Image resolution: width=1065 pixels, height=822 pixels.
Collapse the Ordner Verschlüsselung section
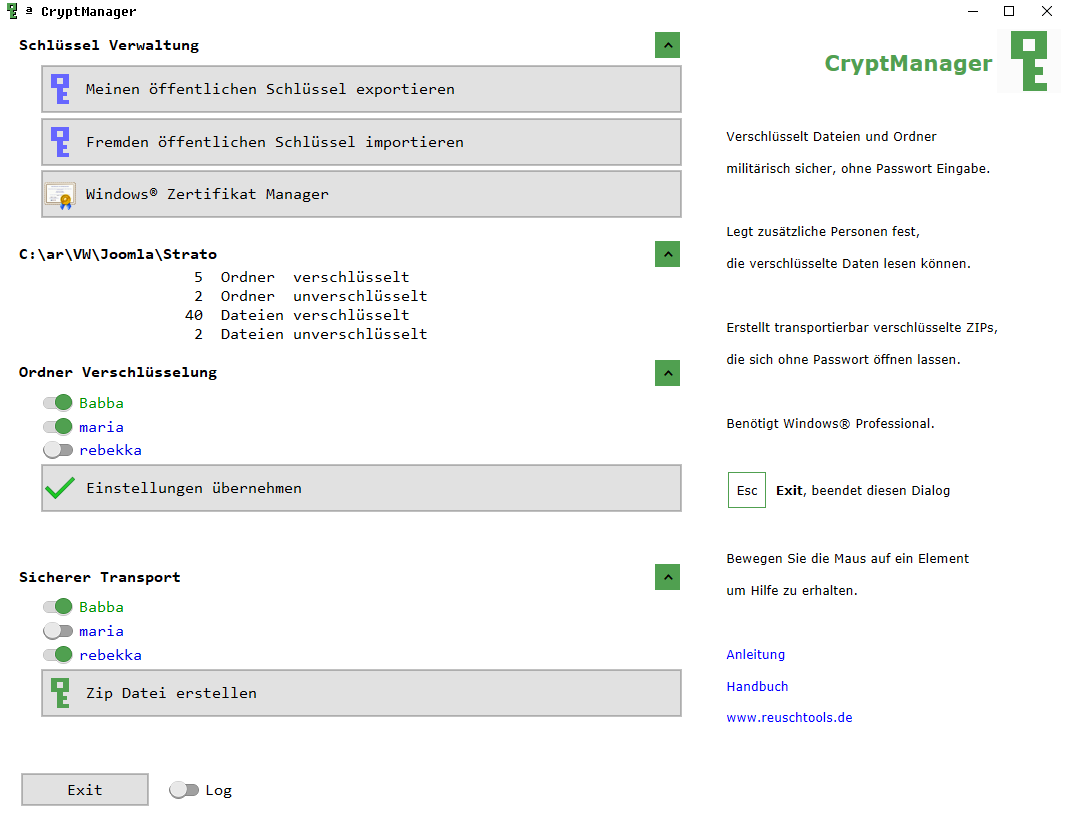click(x=668, y=373)
